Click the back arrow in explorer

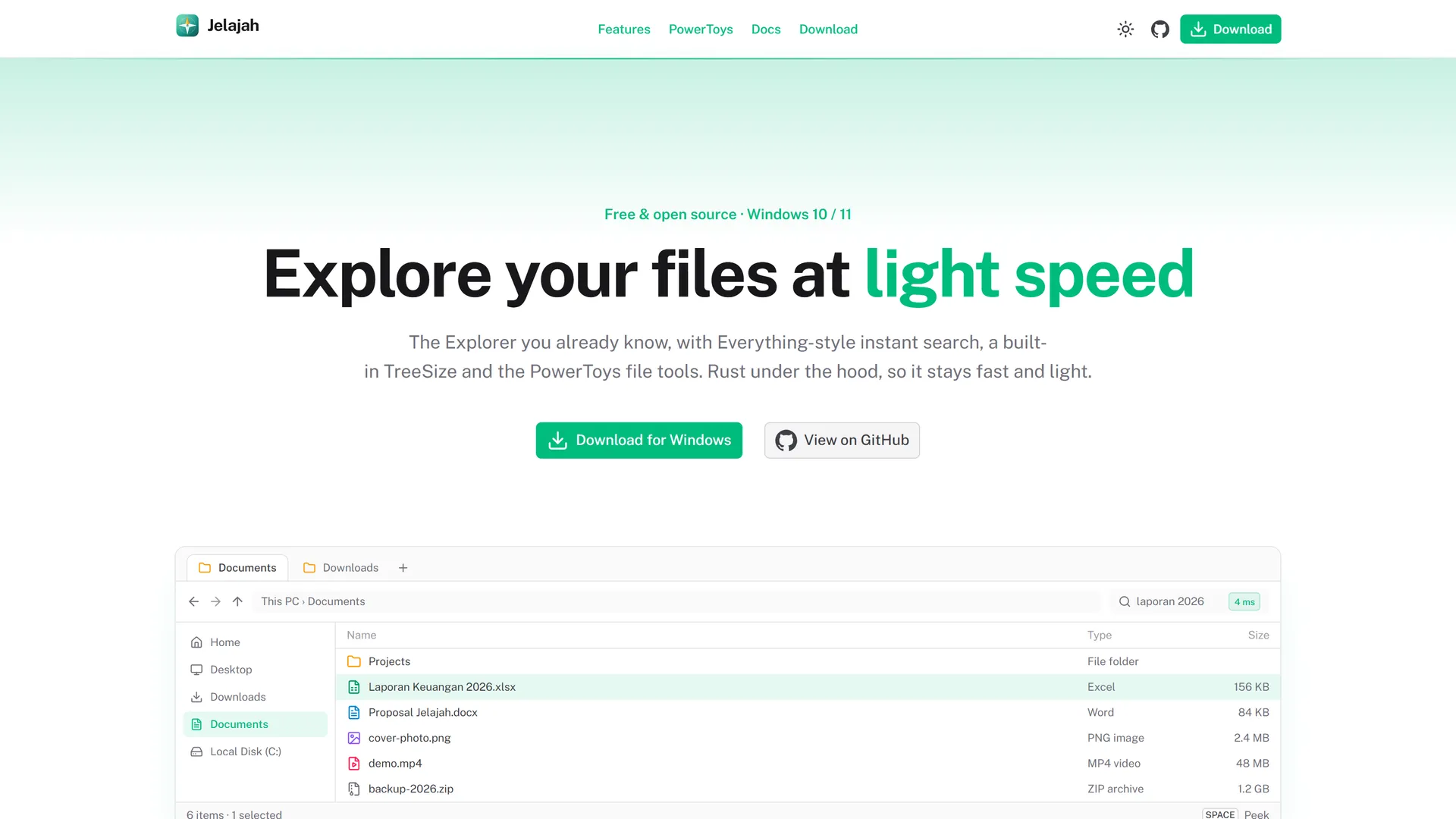pos(193,601)
